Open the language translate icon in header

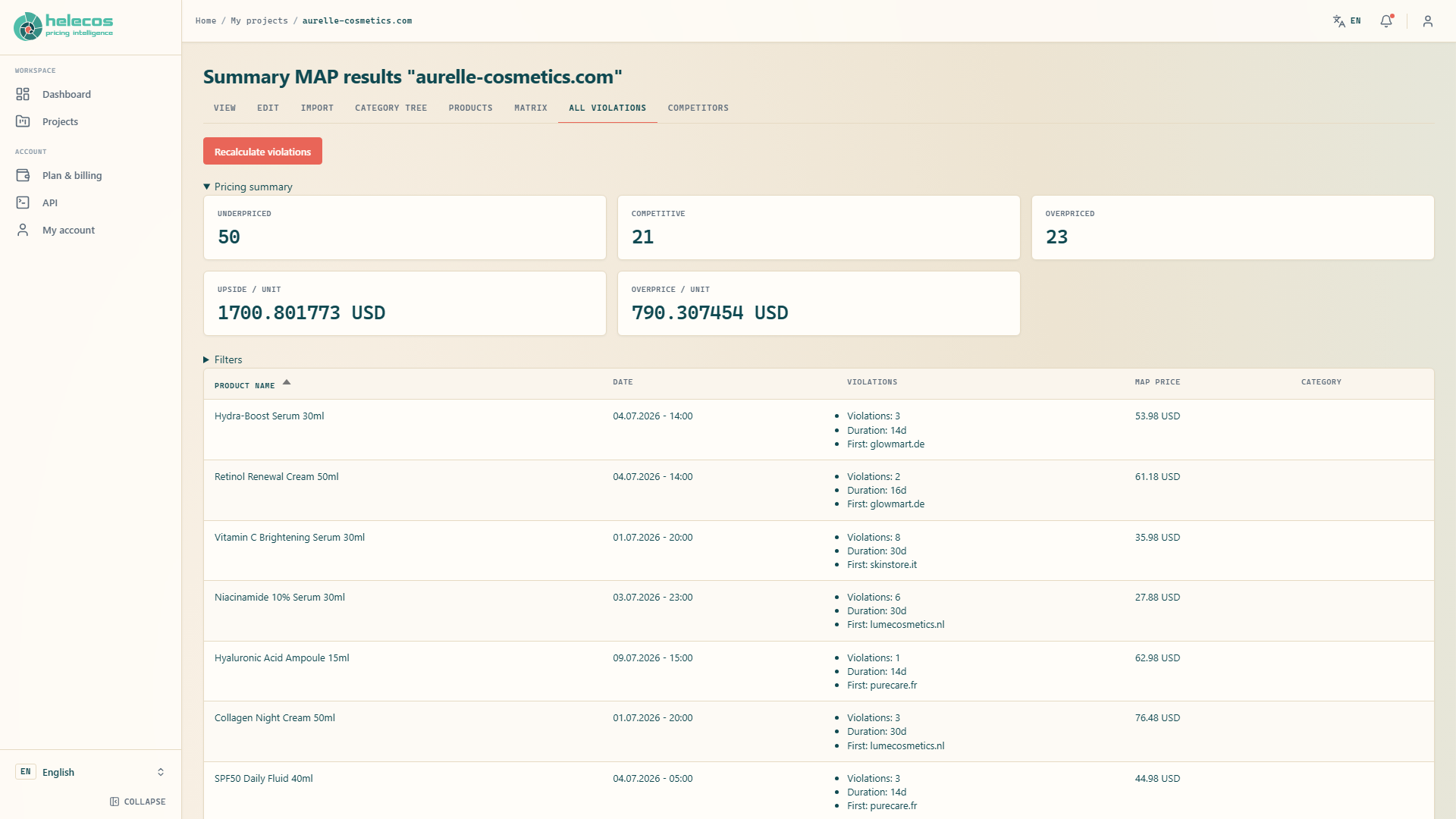pos(1339,21)
